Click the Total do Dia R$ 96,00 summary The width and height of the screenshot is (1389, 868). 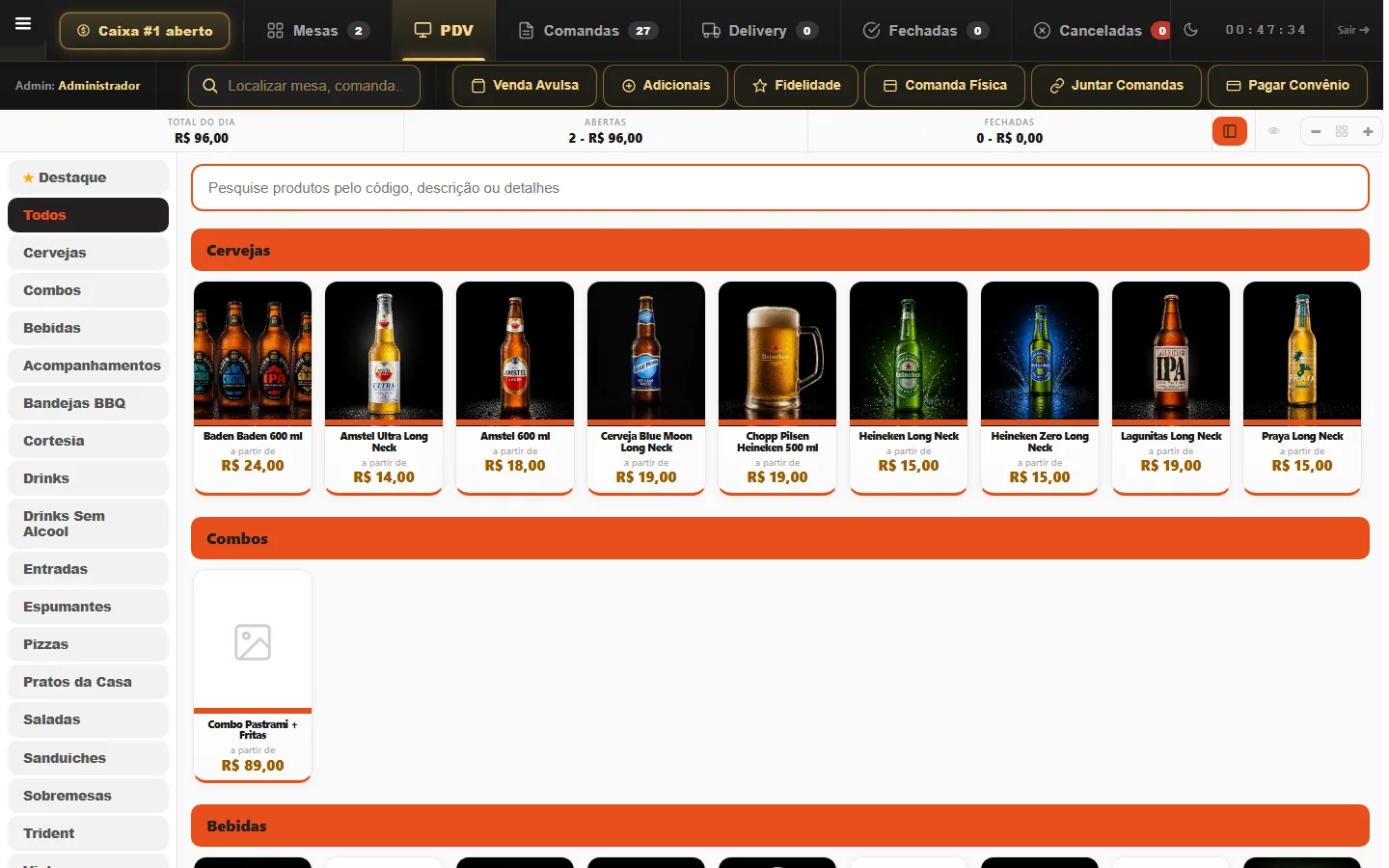pyautogui.click(x=202, y=131)
